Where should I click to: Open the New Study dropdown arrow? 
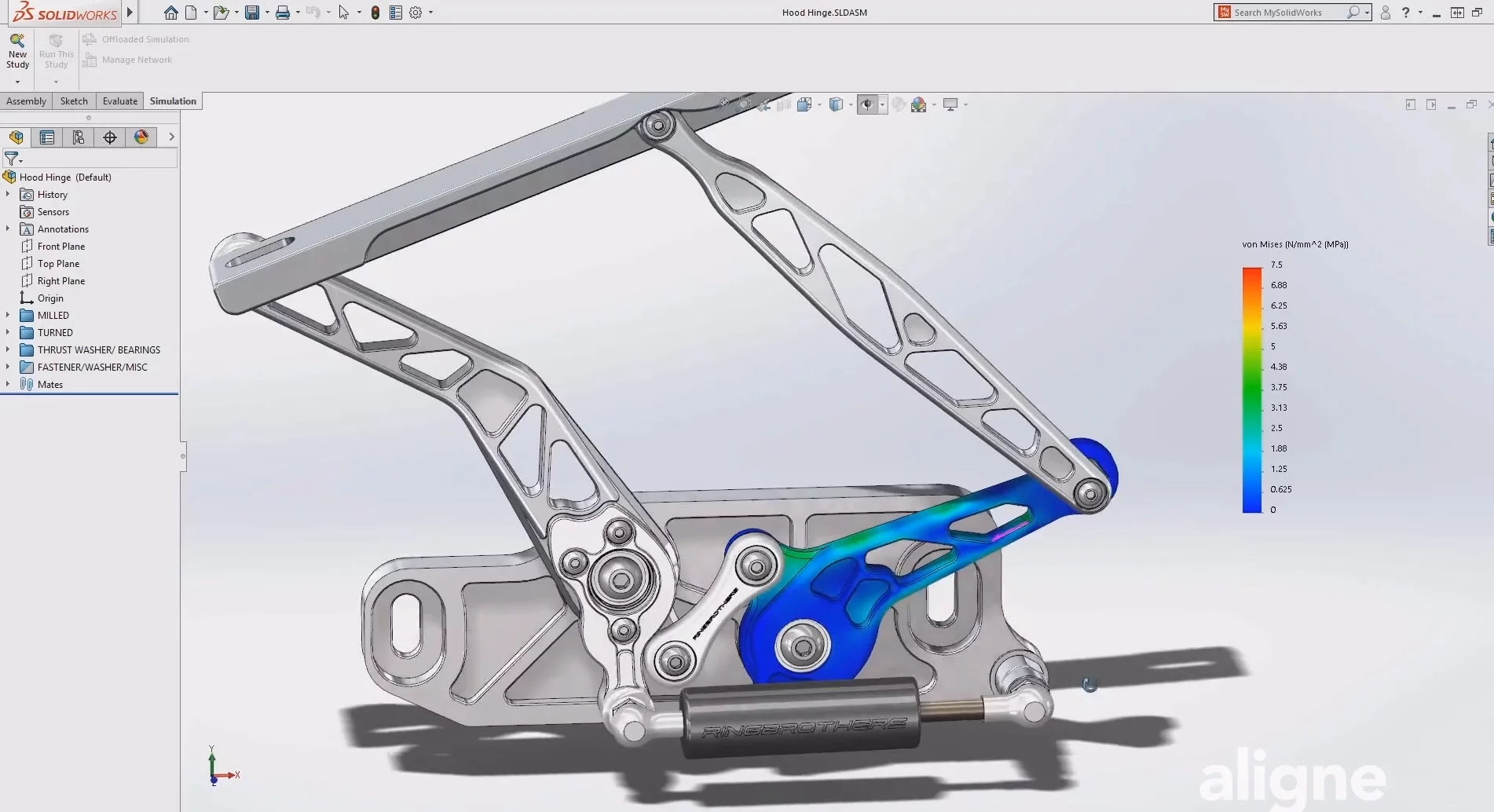coord(17,82)
